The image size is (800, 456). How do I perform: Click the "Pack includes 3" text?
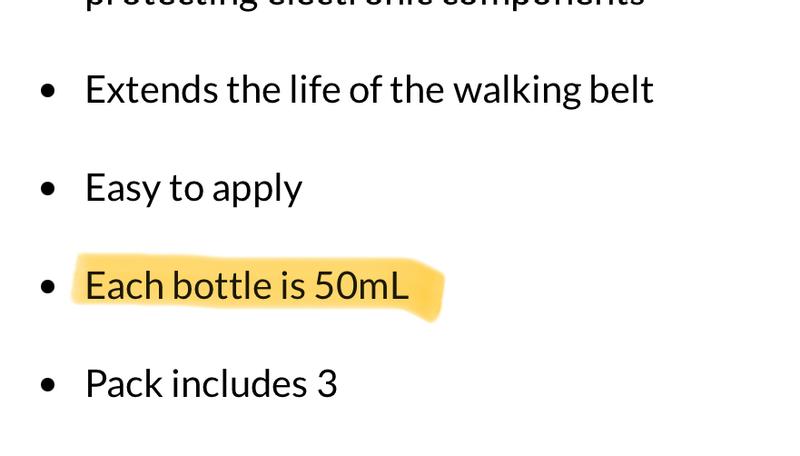click(x=211, y=384)
